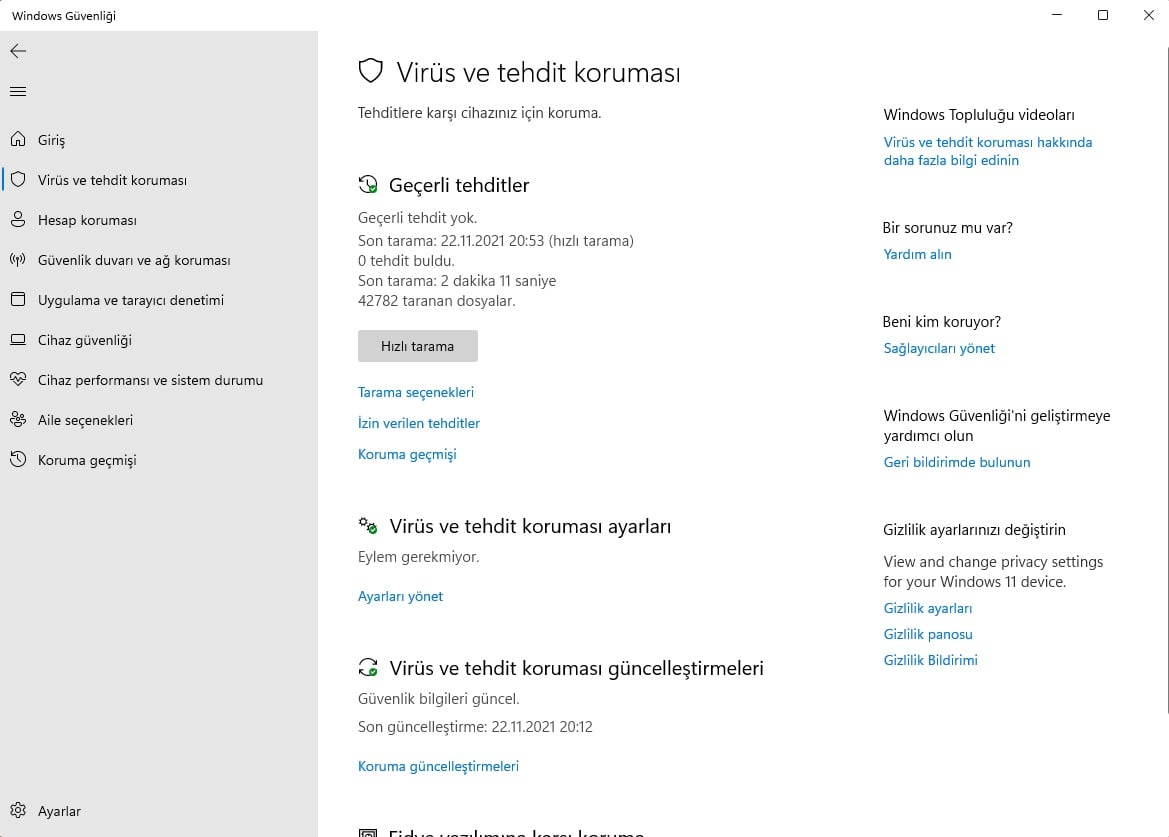Click the refresh icon beside güncelleştirmeleri heading
The height and width of the screenshot is (837, 1169).
pyautogui.click(x=368, y=667)
